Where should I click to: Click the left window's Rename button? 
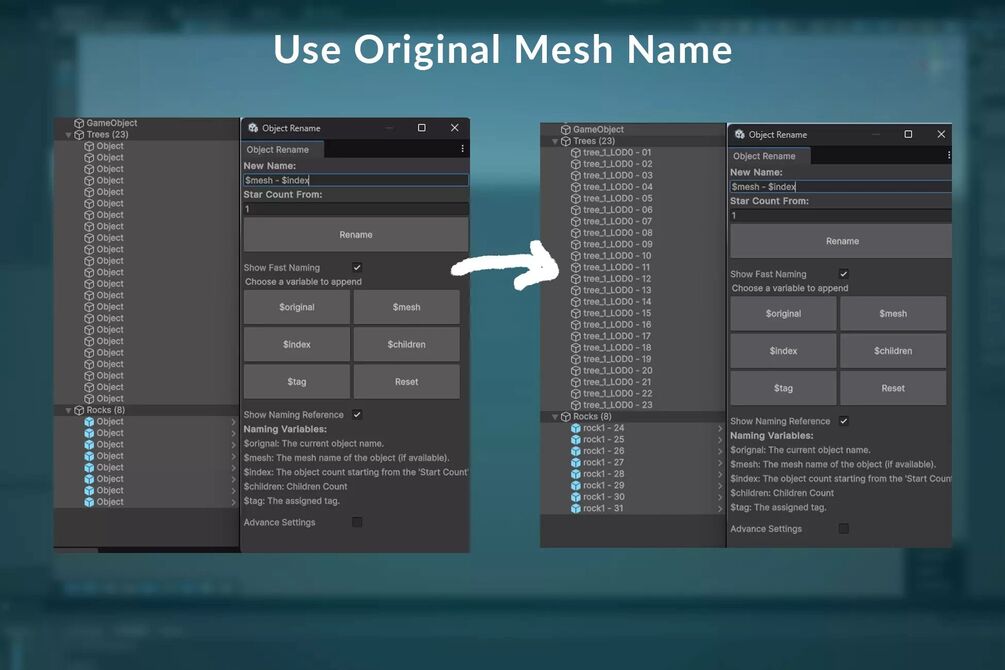356,235
